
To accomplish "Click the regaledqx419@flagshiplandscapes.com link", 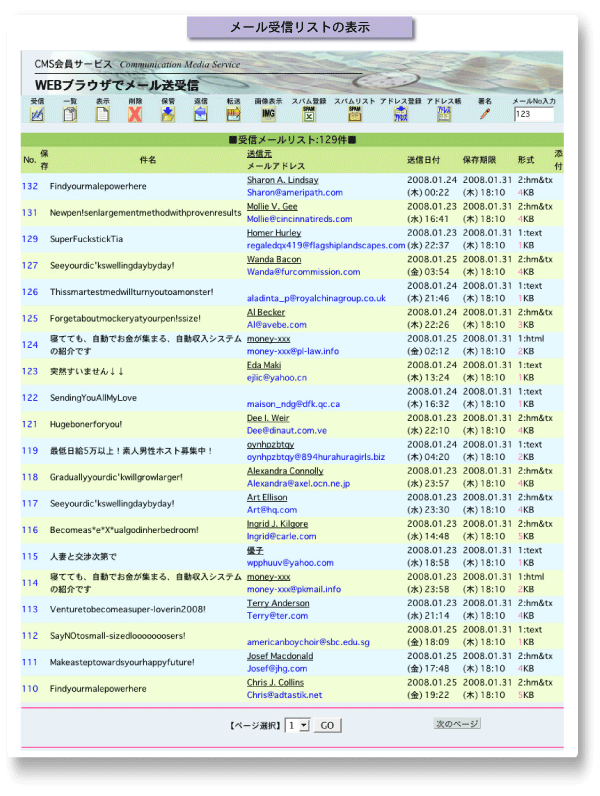I will point(326,246).
